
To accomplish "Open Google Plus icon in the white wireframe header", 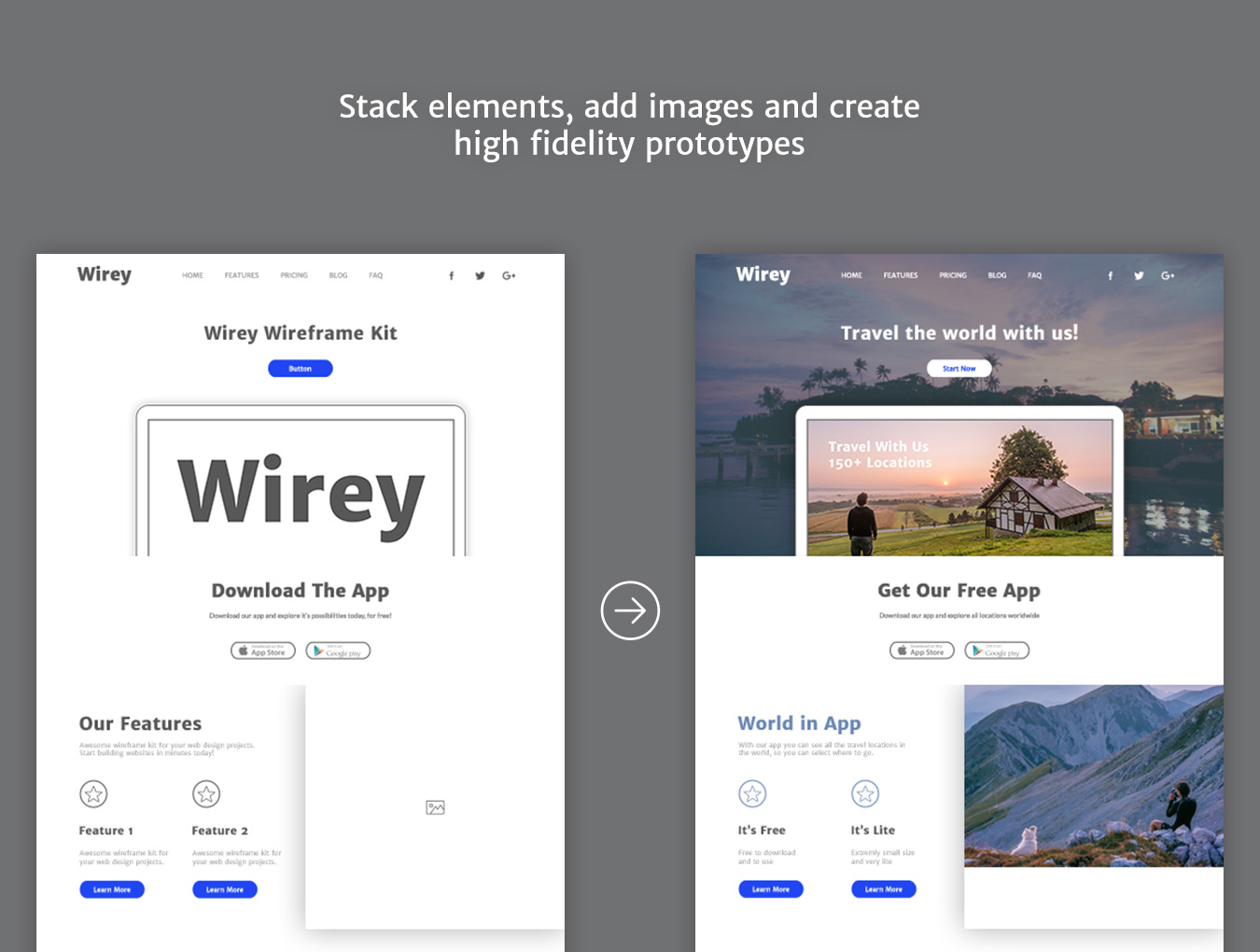I will 509,276.
